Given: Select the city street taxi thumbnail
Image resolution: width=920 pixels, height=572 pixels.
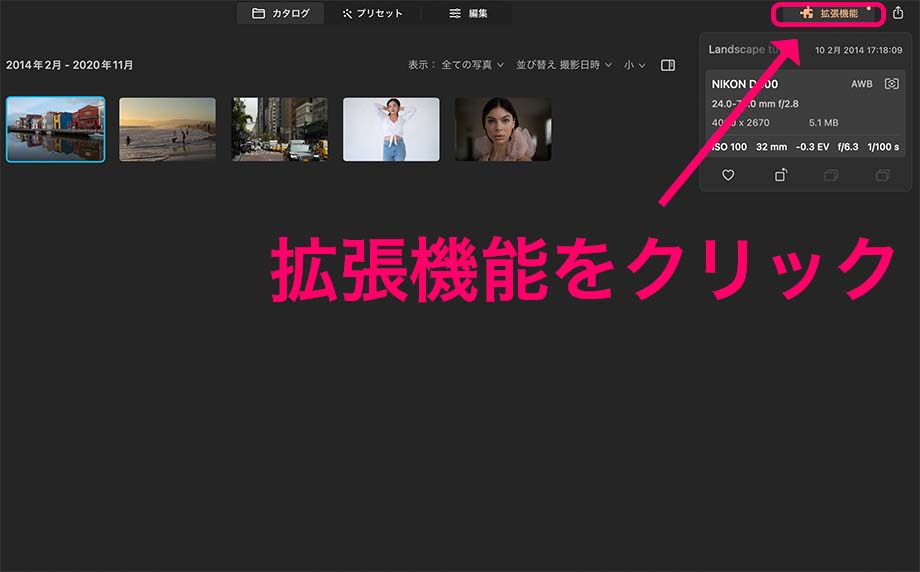Looking at the screenshot, I should [x=279, y=129].
